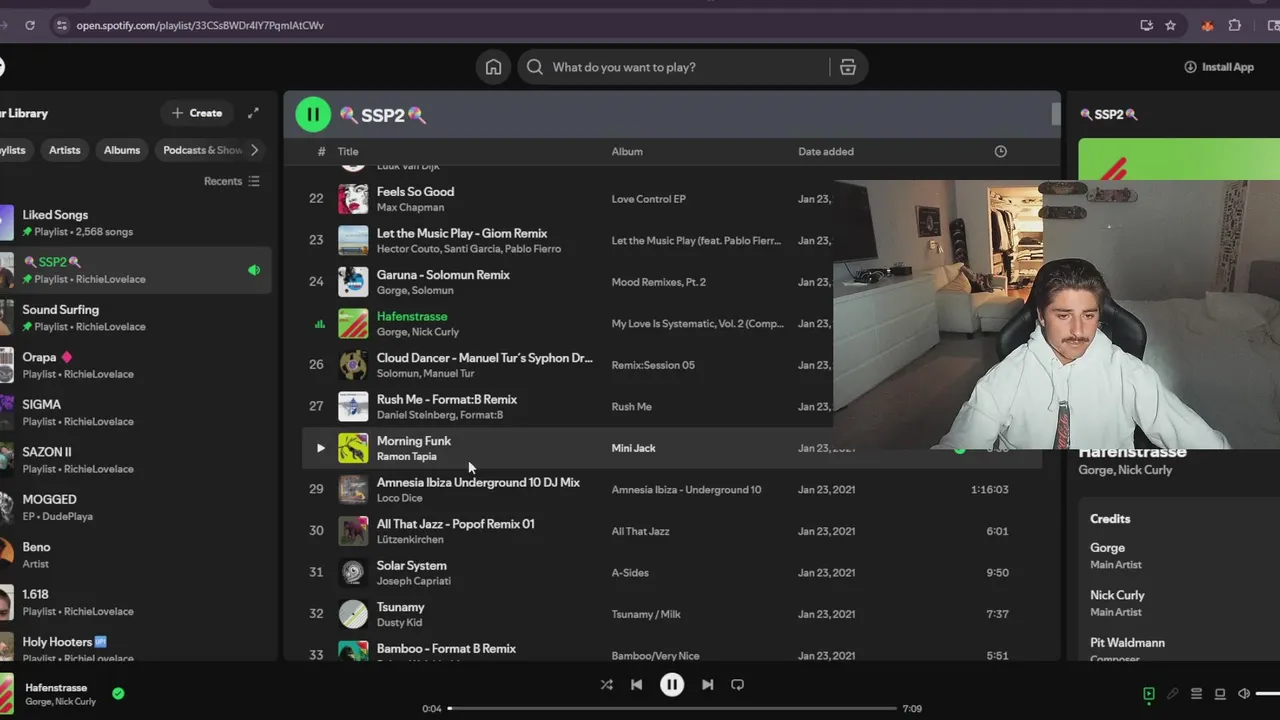Open album link Mini Jack
The image size is (1280, 720).
[633, 448]
